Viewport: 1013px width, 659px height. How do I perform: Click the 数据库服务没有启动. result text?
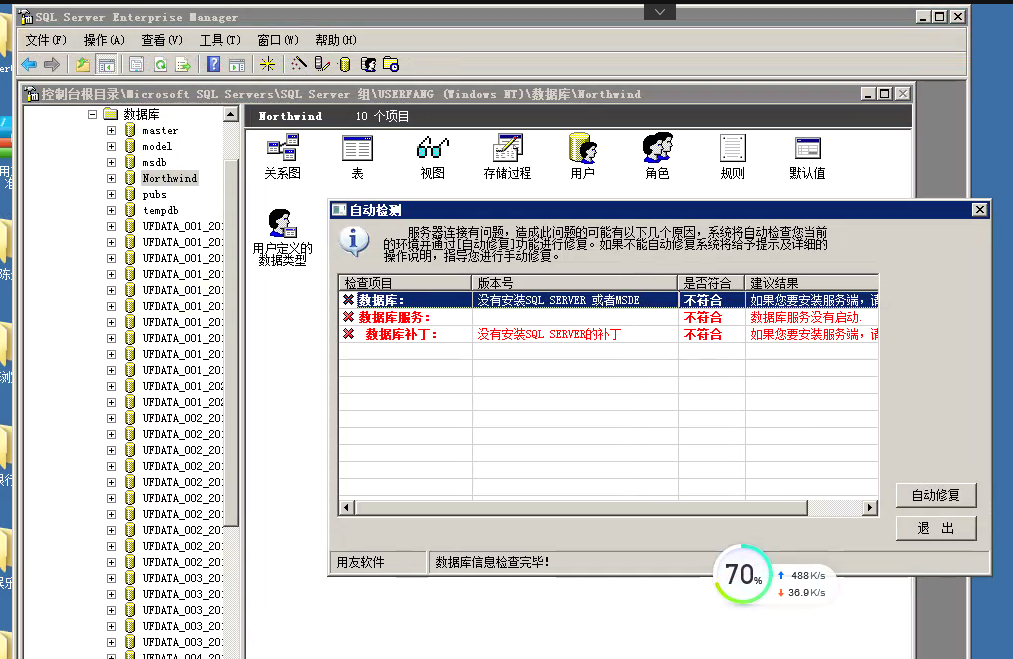click(x=806, y=317)
